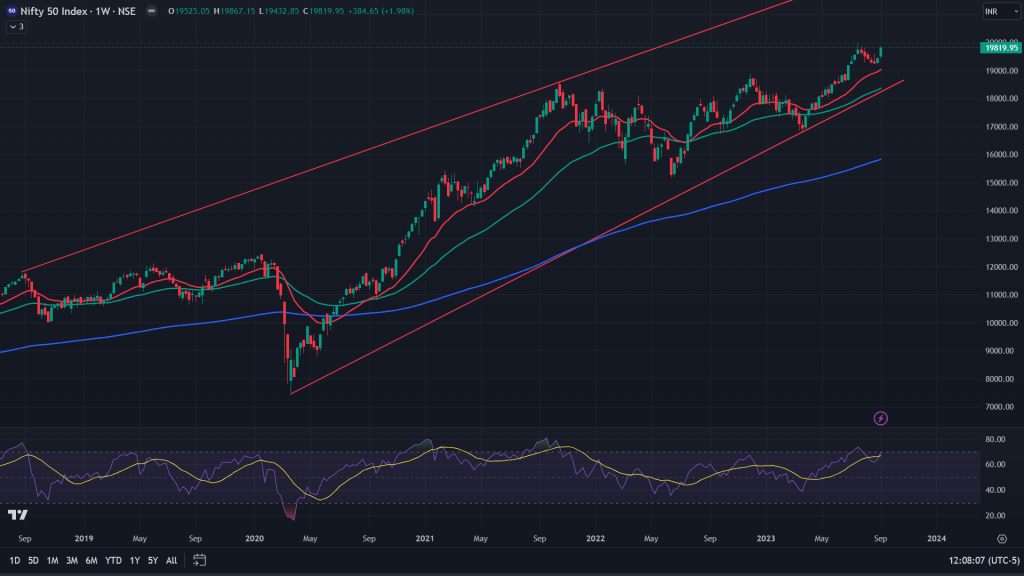
Task: Switch chart to the 1Y range
Action: tap(134, 560)
